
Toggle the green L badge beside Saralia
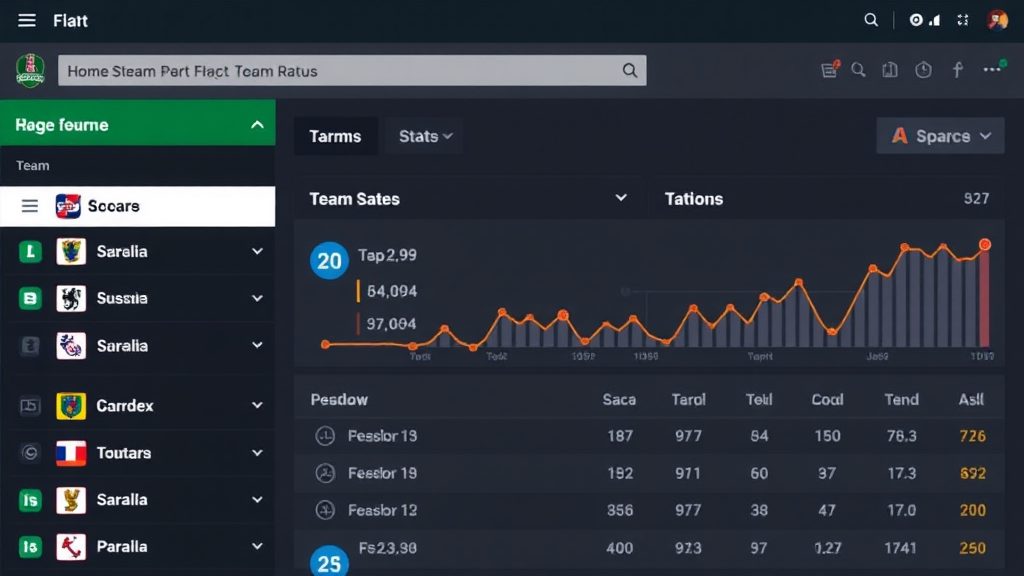click(x=30, y=251)
